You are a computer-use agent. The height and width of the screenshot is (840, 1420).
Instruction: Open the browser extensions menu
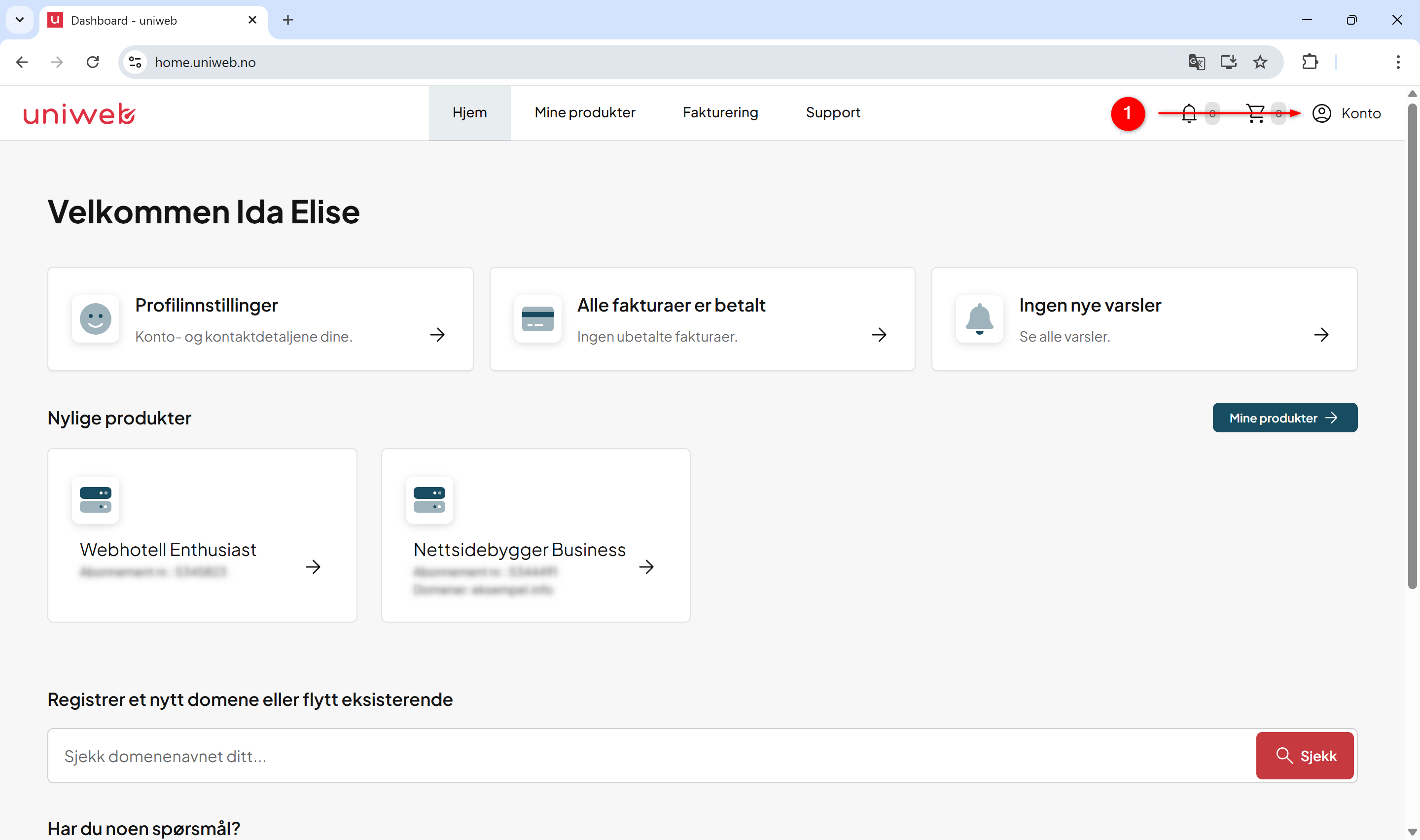tap(1310, 62)
